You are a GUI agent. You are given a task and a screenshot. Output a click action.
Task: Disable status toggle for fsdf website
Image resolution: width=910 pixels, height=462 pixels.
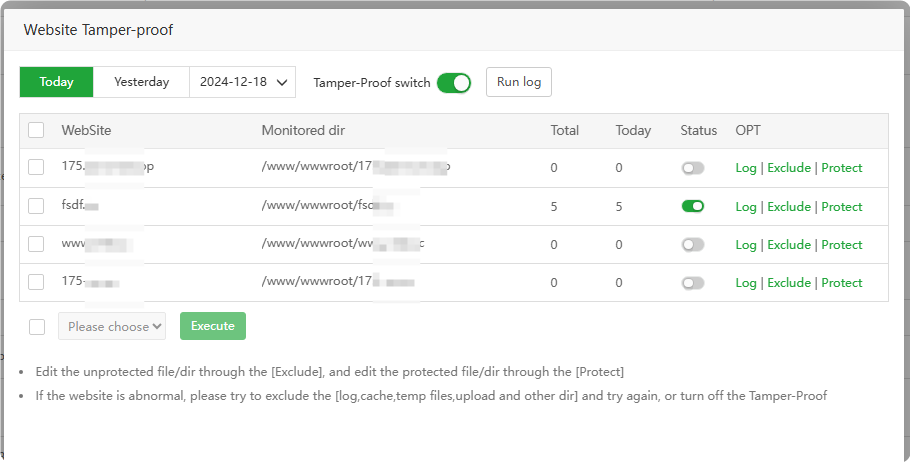[692, 206]
